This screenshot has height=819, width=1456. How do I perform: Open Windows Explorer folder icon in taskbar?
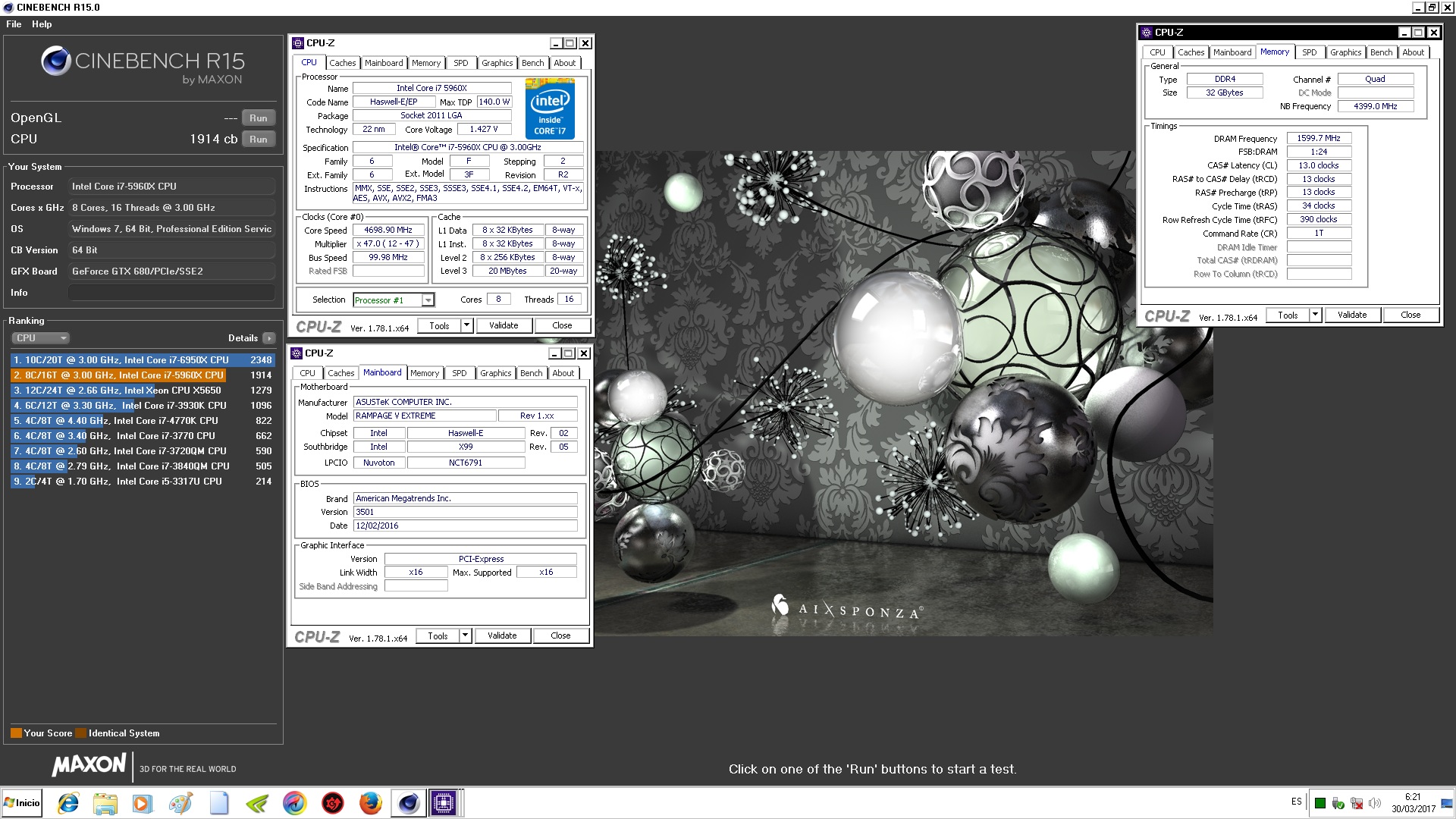pos(105,803)
